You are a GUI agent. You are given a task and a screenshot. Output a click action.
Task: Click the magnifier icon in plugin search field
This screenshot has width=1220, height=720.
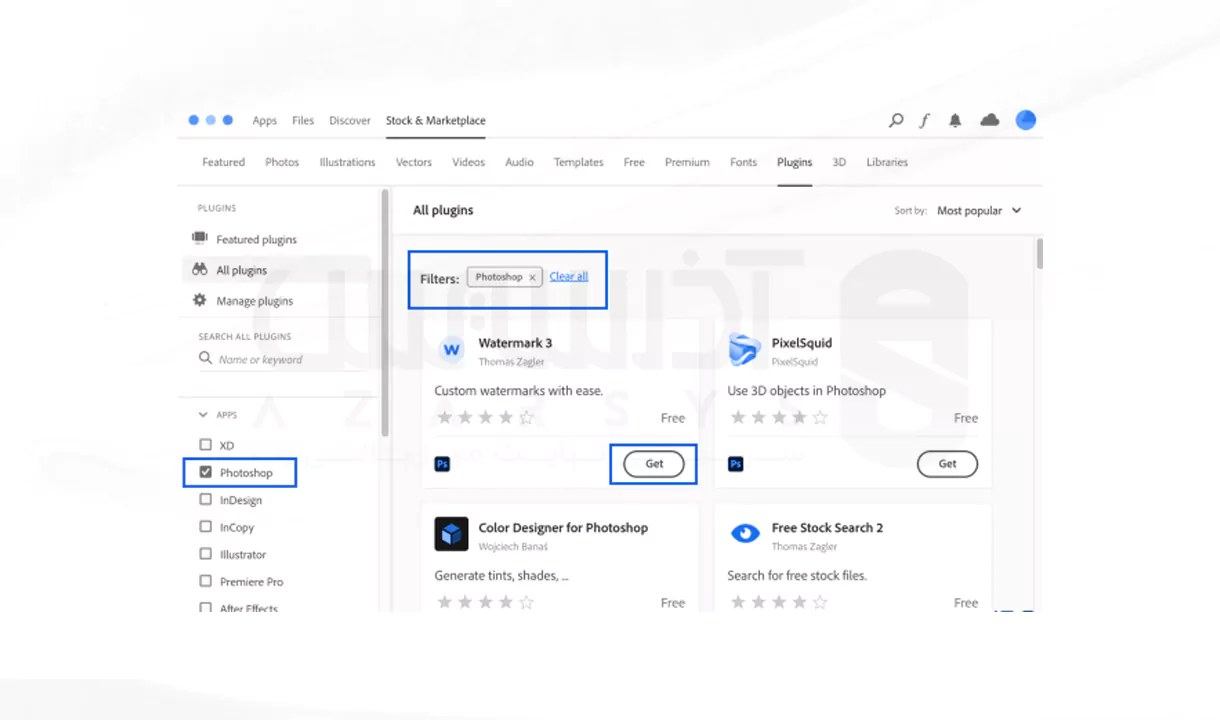(x=205, y=358)
